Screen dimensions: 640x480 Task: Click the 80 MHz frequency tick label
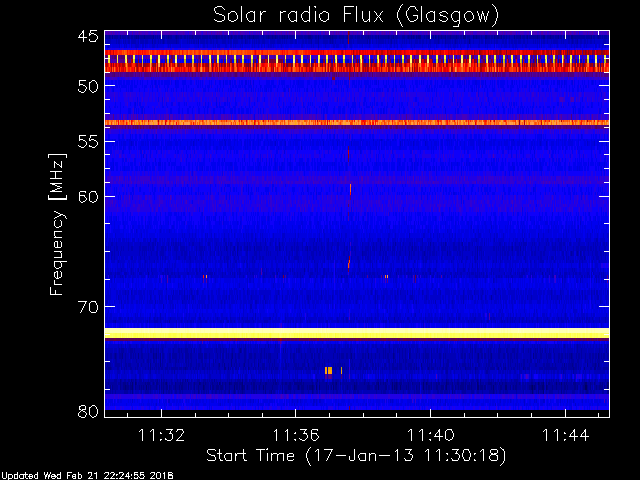88,411
